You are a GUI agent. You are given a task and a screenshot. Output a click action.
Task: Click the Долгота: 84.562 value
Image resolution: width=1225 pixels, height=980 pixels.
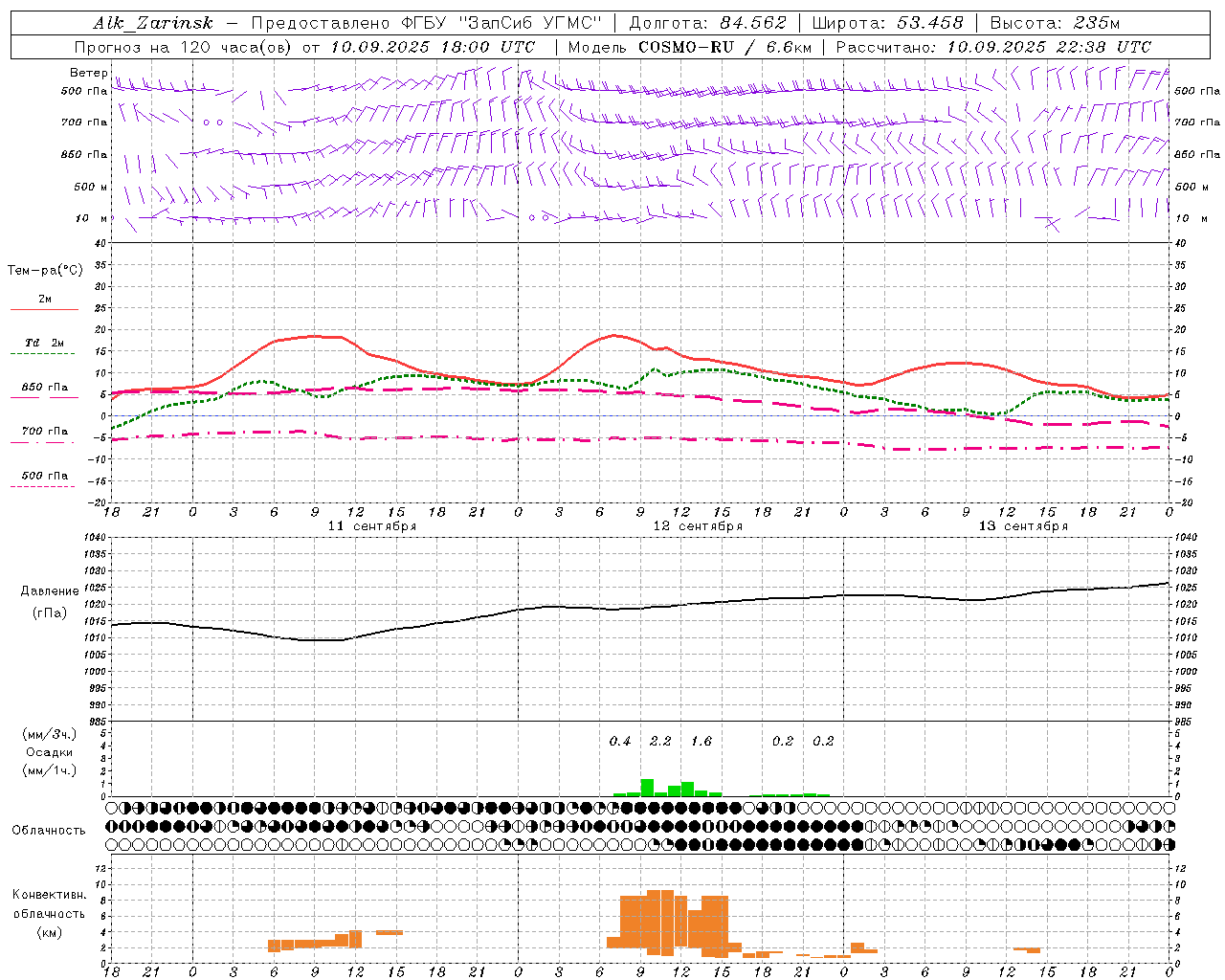(708, 23)
